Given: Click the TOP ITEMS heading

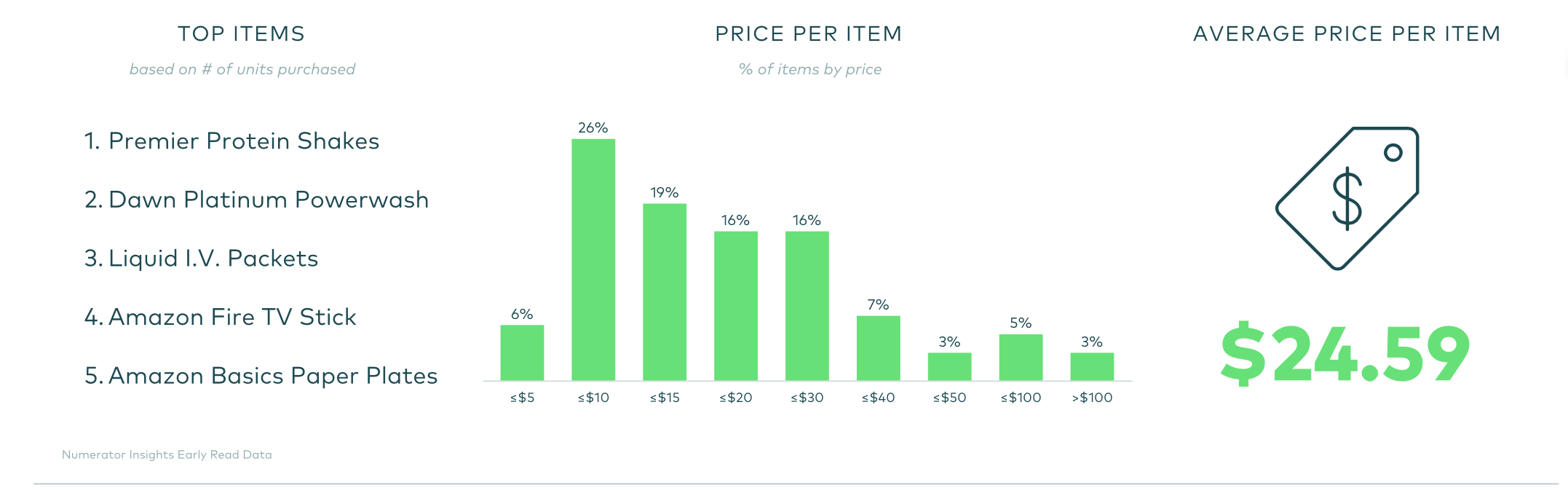Looking at the screenshot, I should pos(242,34).
